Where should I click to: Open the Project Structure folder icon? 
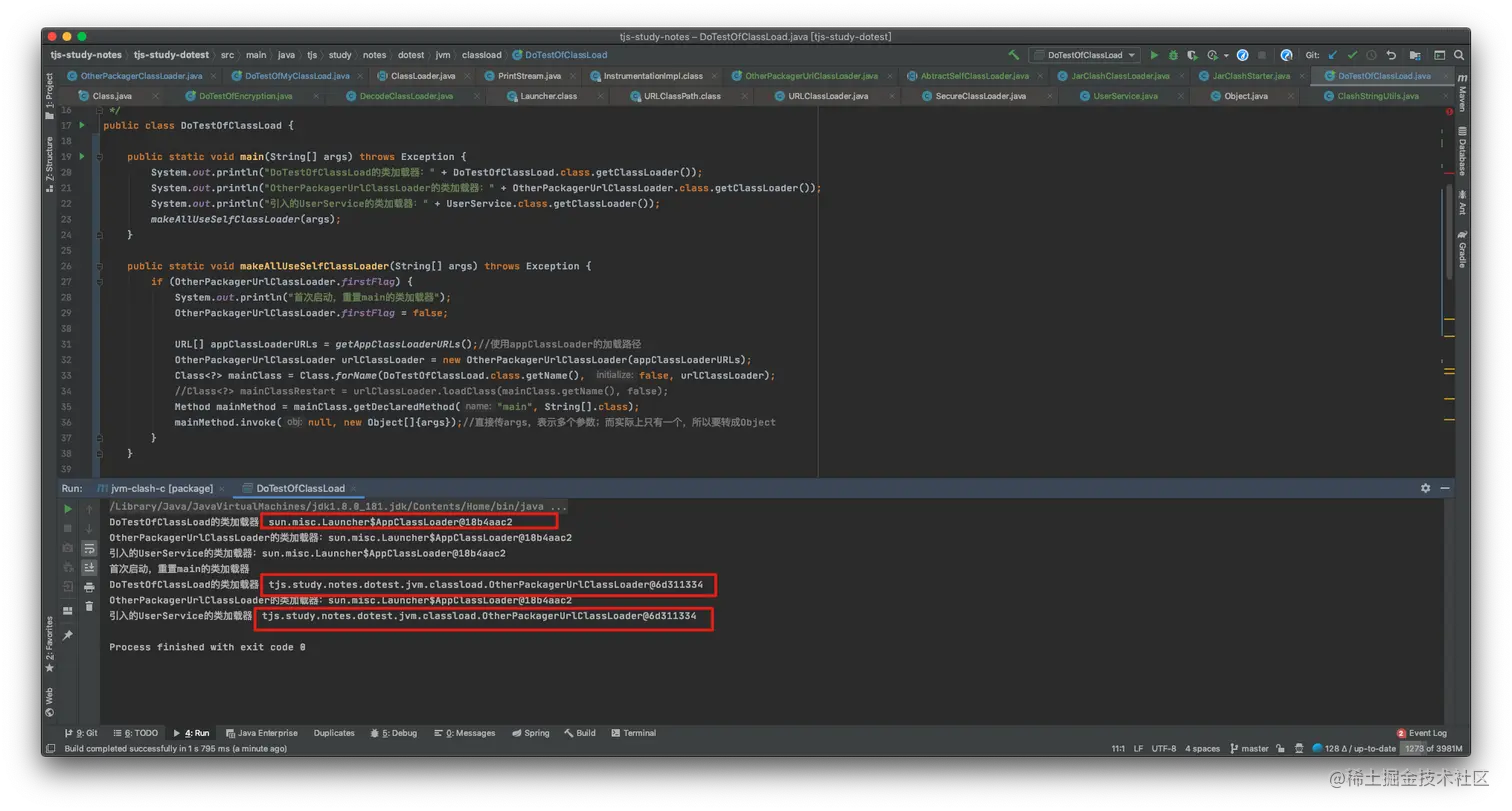(x=1415, y=55)
